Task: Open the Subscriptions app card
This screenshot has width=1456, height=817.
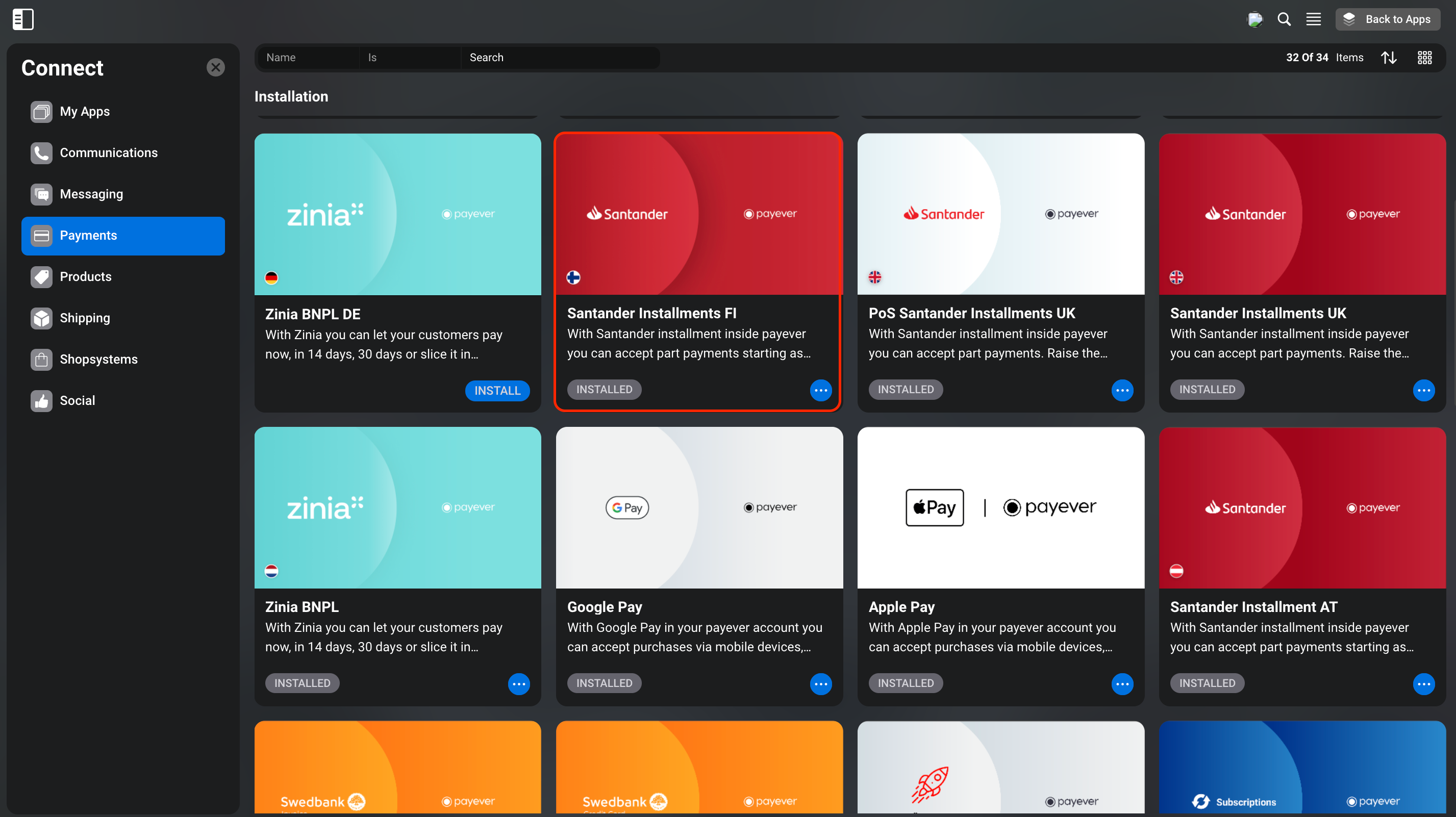Action: (1302, 768)
